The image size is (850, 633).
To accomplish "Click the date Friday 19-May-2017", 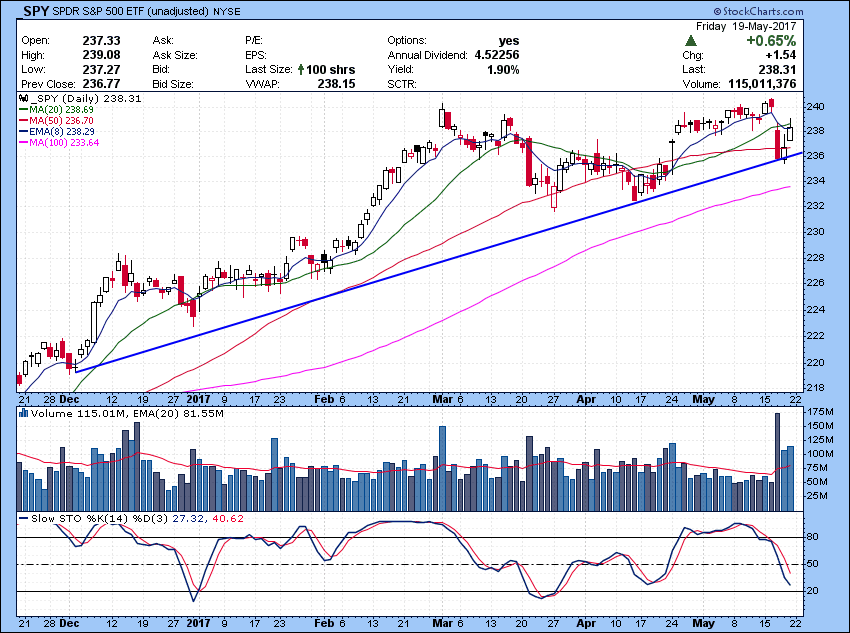I will (746, 26).
